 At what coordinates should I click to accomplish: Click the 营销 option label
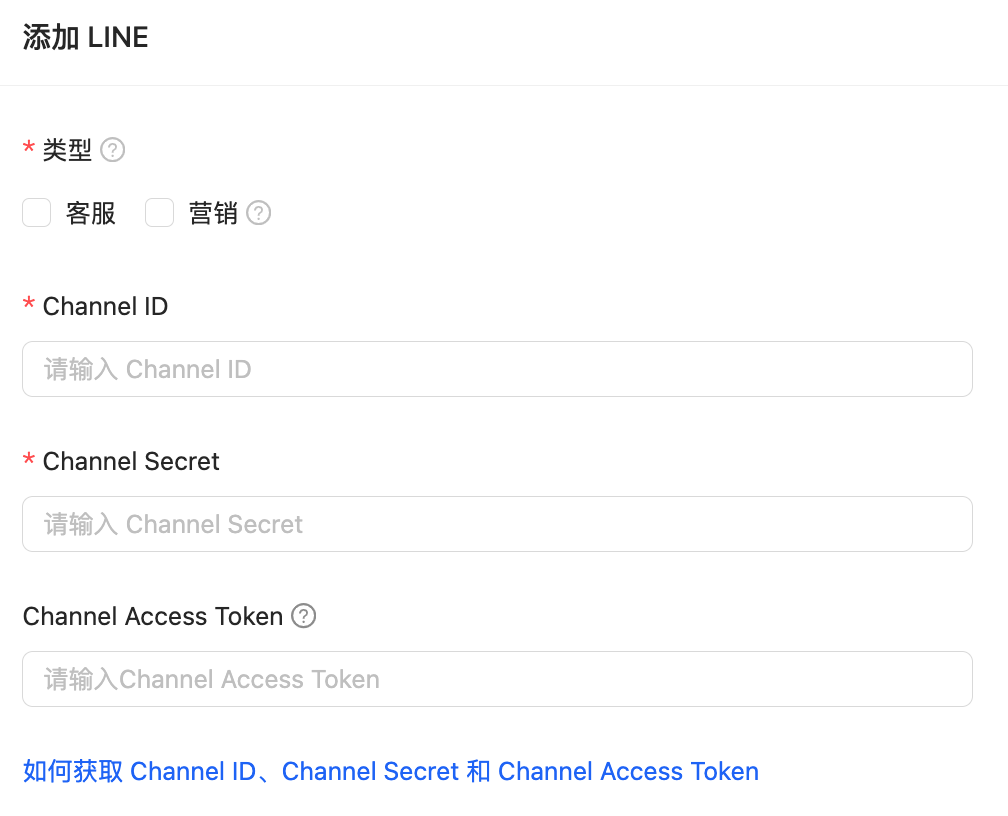(213, 213)
